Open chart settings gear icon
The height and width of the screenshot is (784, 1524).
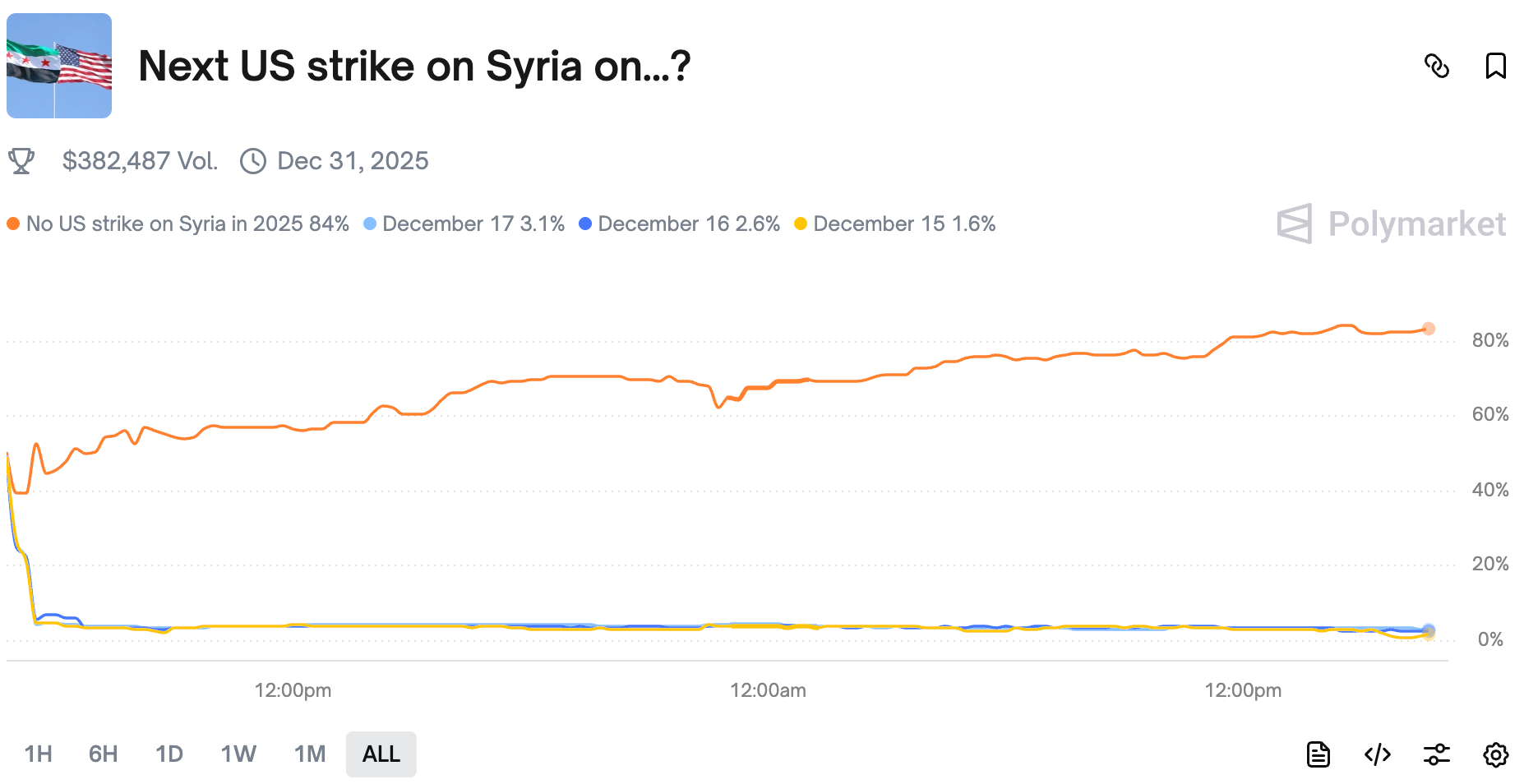click(x=1495, y=754)
